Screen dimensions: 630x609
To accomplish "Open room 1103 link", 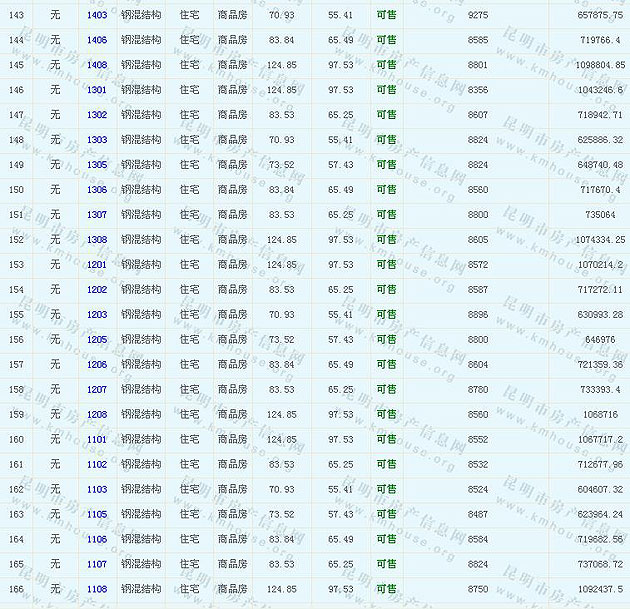I will click(97, 489).
